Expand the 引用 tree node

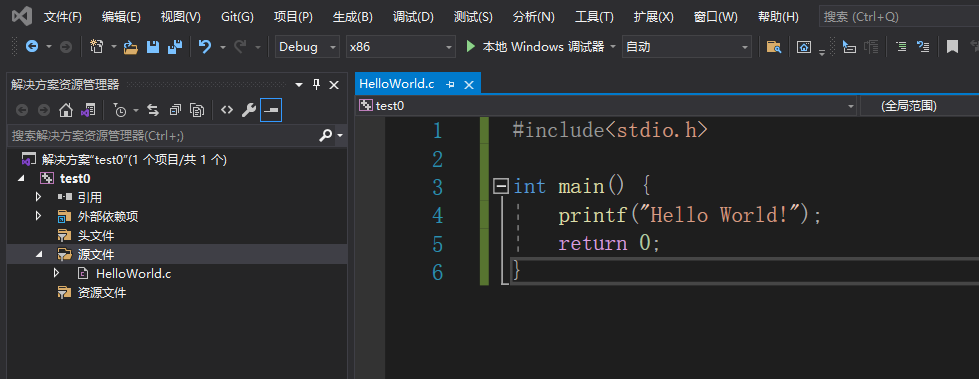click(39, 197)
